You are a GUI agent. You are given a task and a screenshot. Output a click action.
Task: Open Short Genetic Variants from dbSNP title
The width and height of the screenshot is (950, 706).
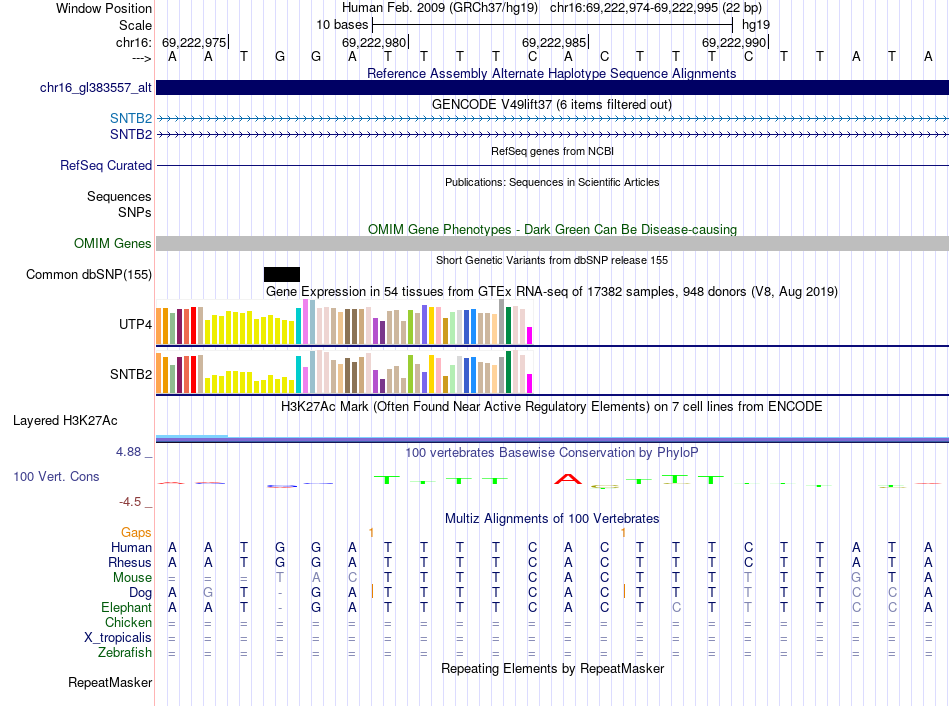pyautogui.click(x=552, y=260)
